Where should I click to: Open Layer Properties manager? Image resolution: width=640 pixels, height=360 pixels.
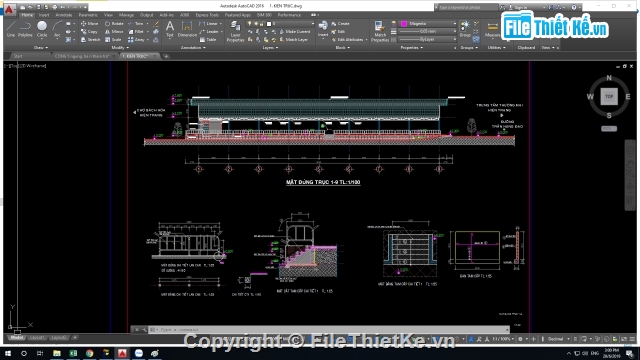pos(236,31)
